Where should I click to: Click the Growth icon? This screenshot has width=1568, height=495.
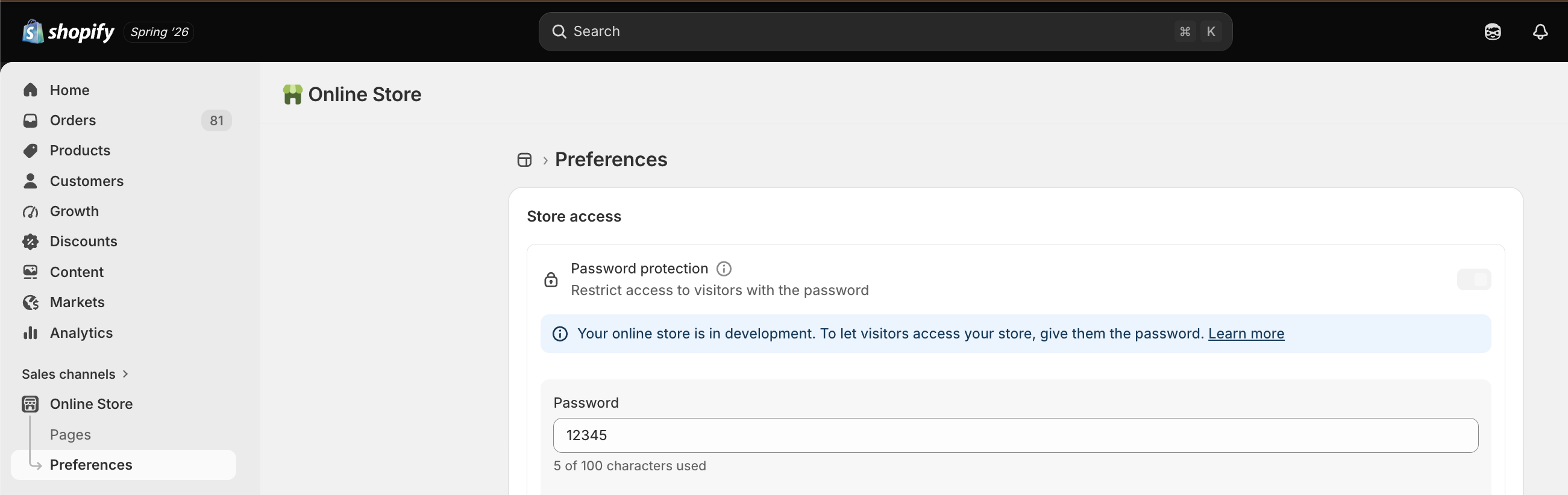(x=31, y=211)
